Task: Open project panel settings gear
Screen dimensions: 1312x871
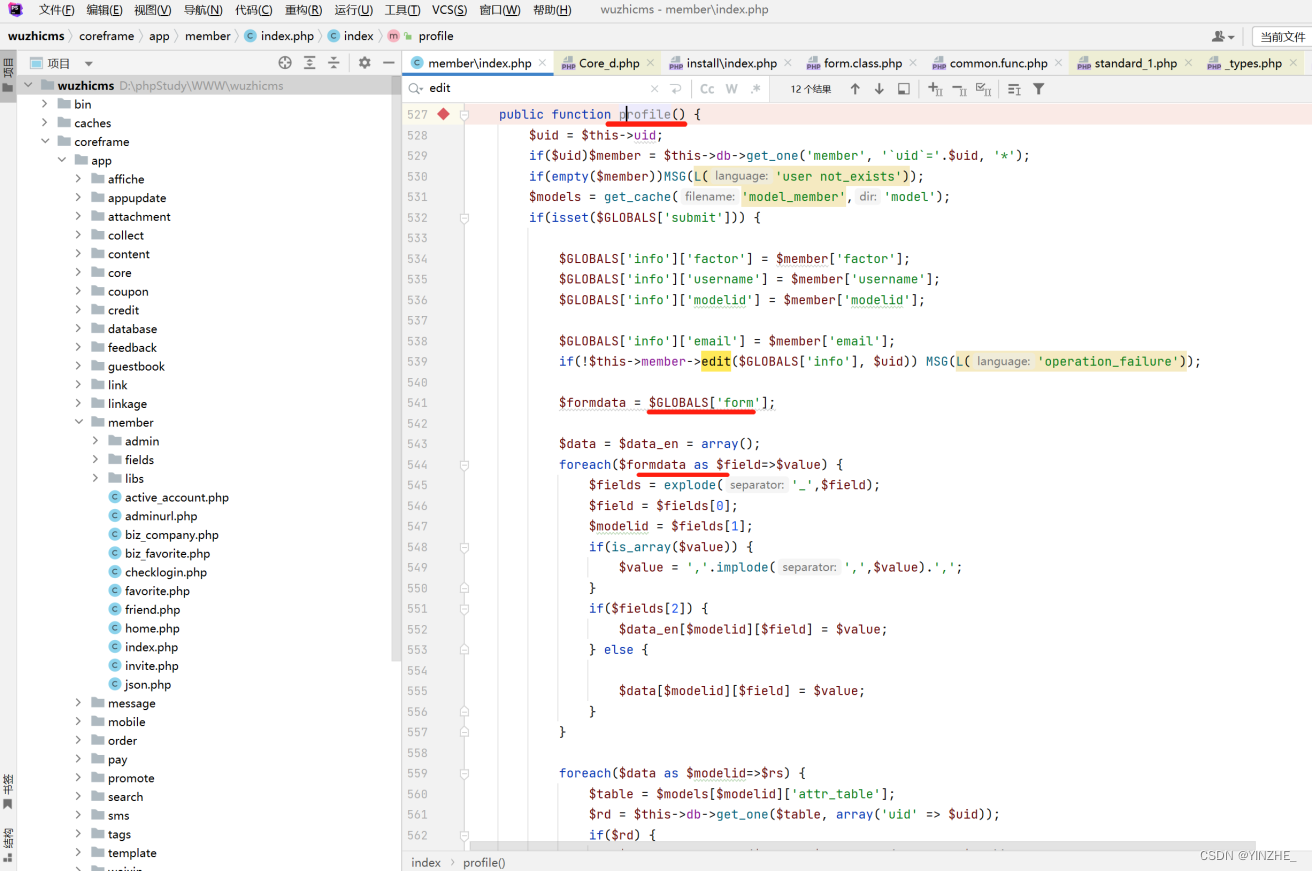Action: click(364, 62)
